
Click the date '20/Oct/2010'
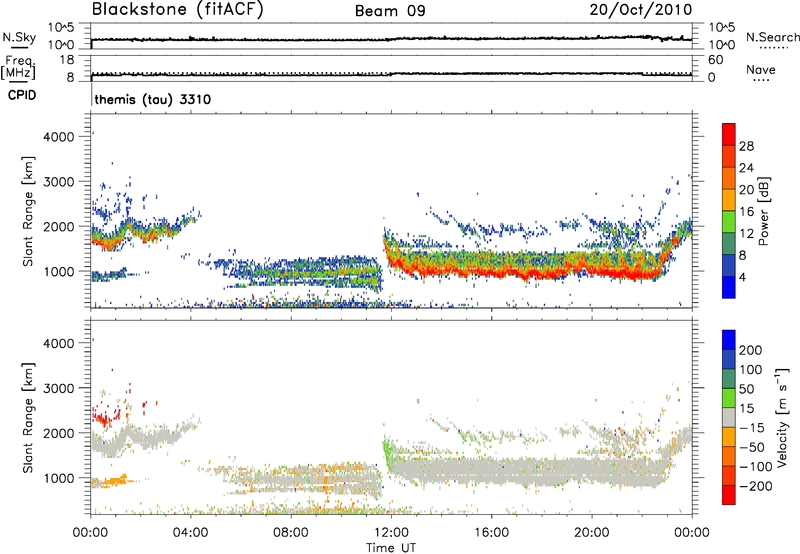click(641, 10)
